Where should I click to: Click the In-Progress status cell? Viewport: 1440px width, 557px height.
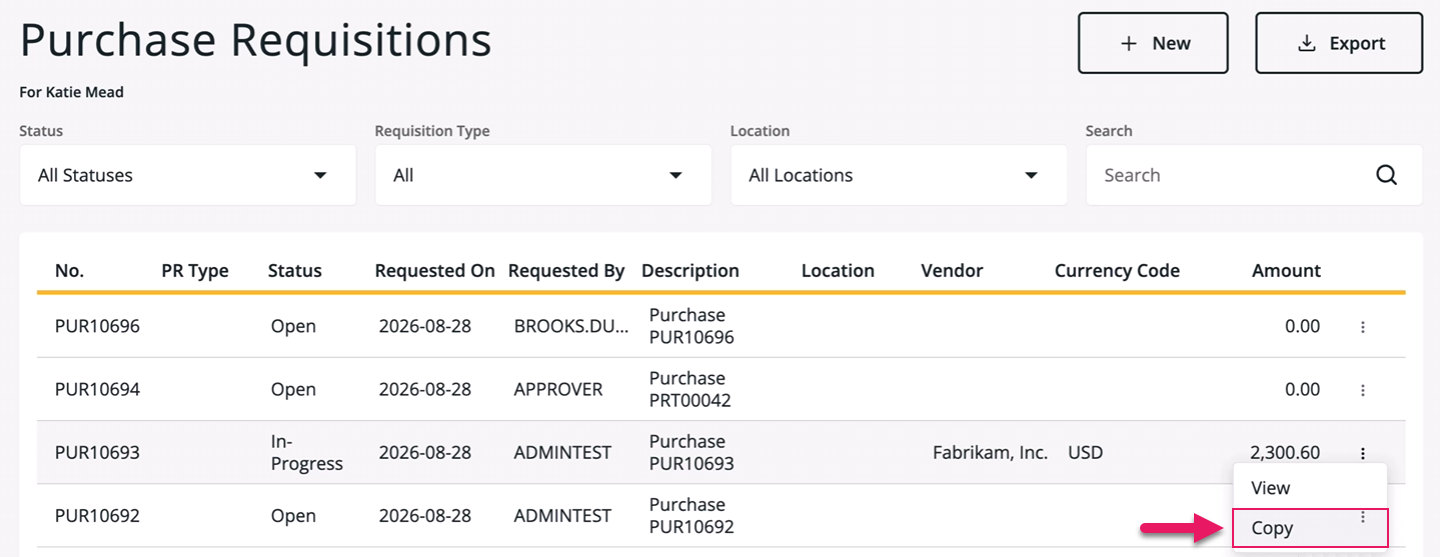[x=307, y=453]
